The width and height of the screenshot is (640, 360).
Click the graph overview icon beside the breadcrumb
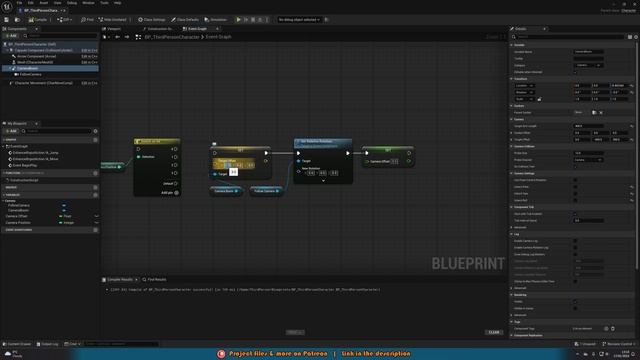click(138, 37)
